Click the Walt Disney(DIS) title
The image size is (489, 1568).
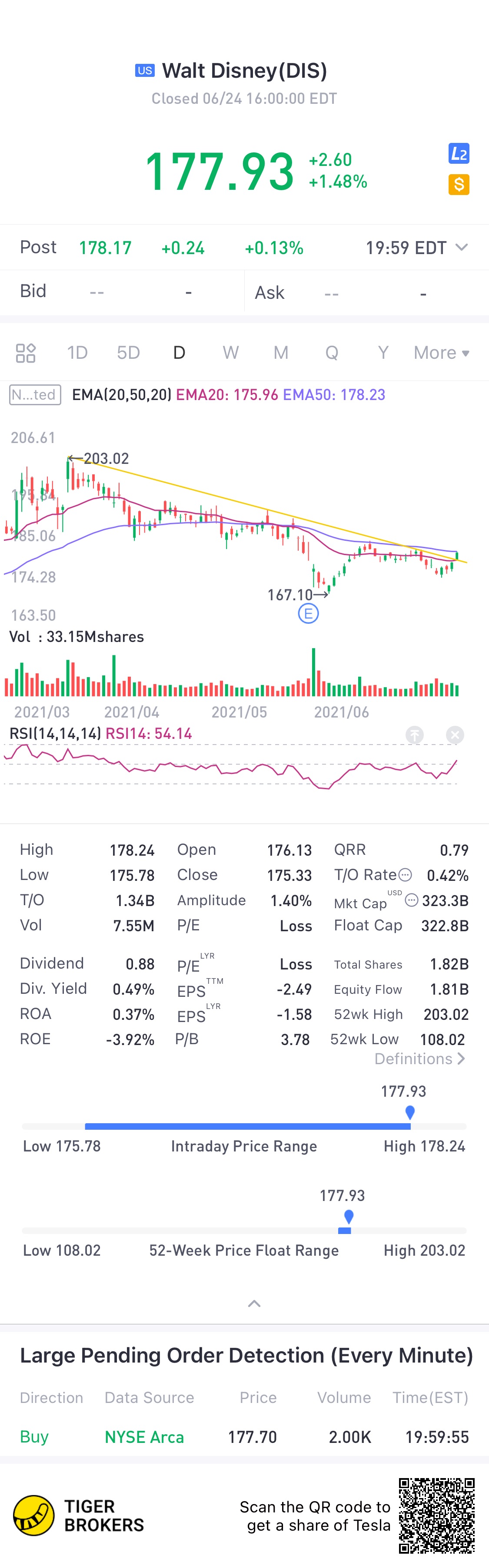pyautogui.click(x=244, y=71)
